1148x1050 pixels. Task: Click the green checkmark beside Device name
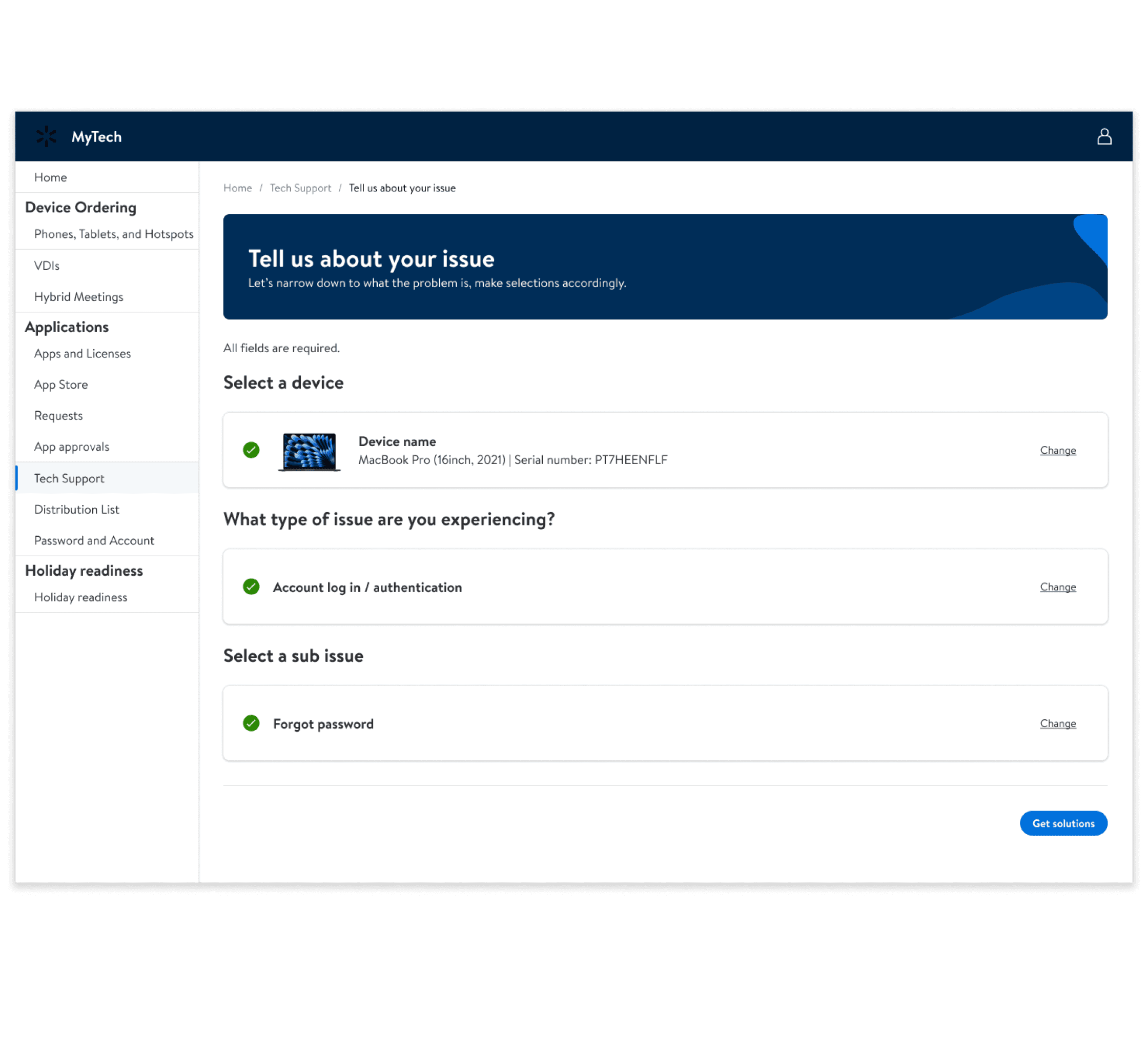coord(251,450)
